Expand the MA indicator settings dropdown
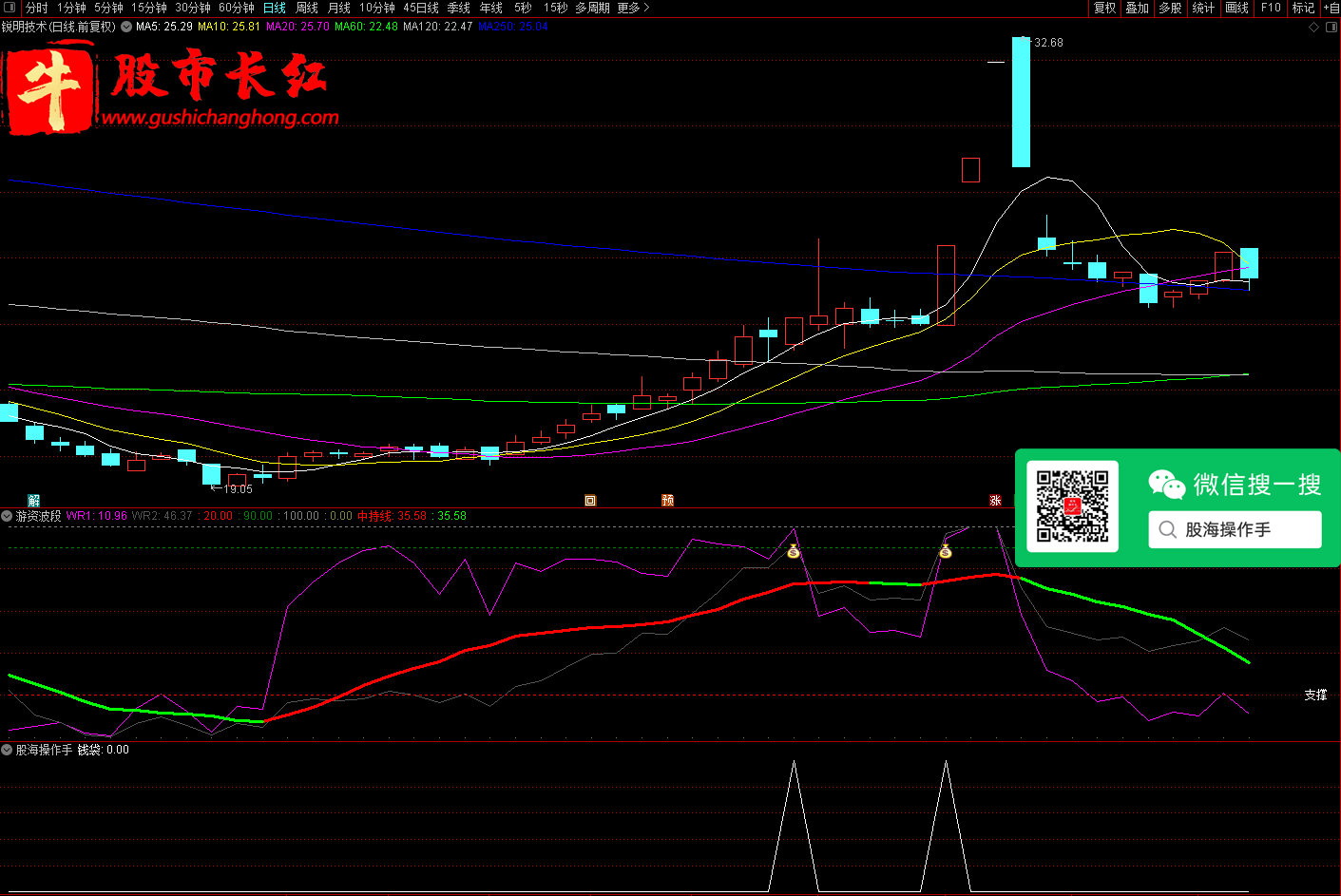Viewport: 1341px width, 896px height. (126, 27)
